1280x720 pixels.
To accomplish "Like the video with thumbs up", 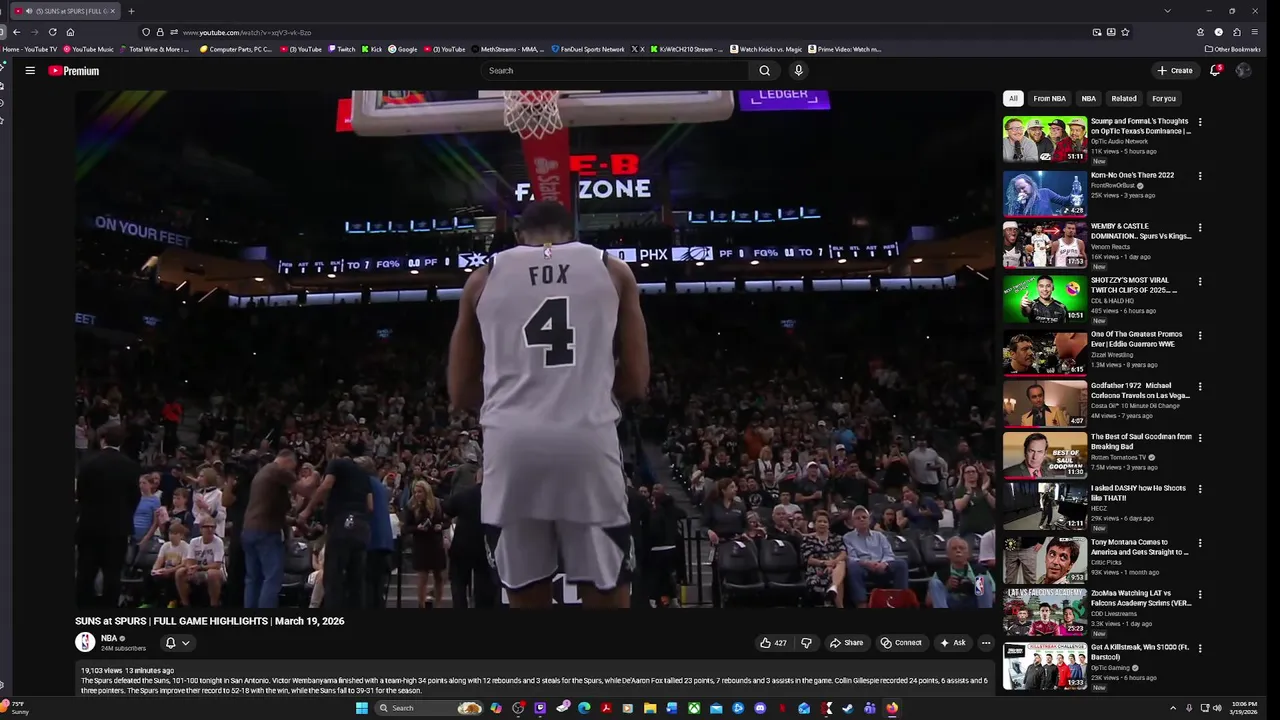I will [773, 643].
